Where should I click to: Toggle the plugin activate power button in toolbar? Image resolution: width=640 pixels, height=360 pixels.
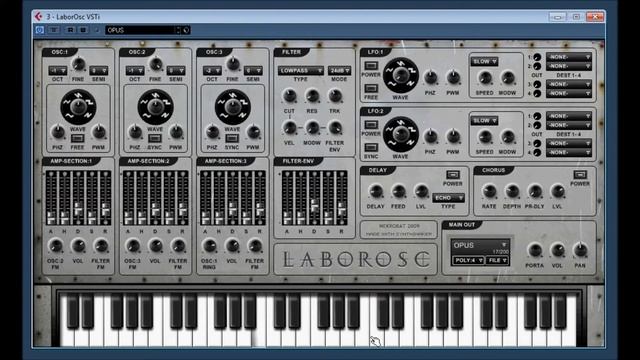(40, 30)
